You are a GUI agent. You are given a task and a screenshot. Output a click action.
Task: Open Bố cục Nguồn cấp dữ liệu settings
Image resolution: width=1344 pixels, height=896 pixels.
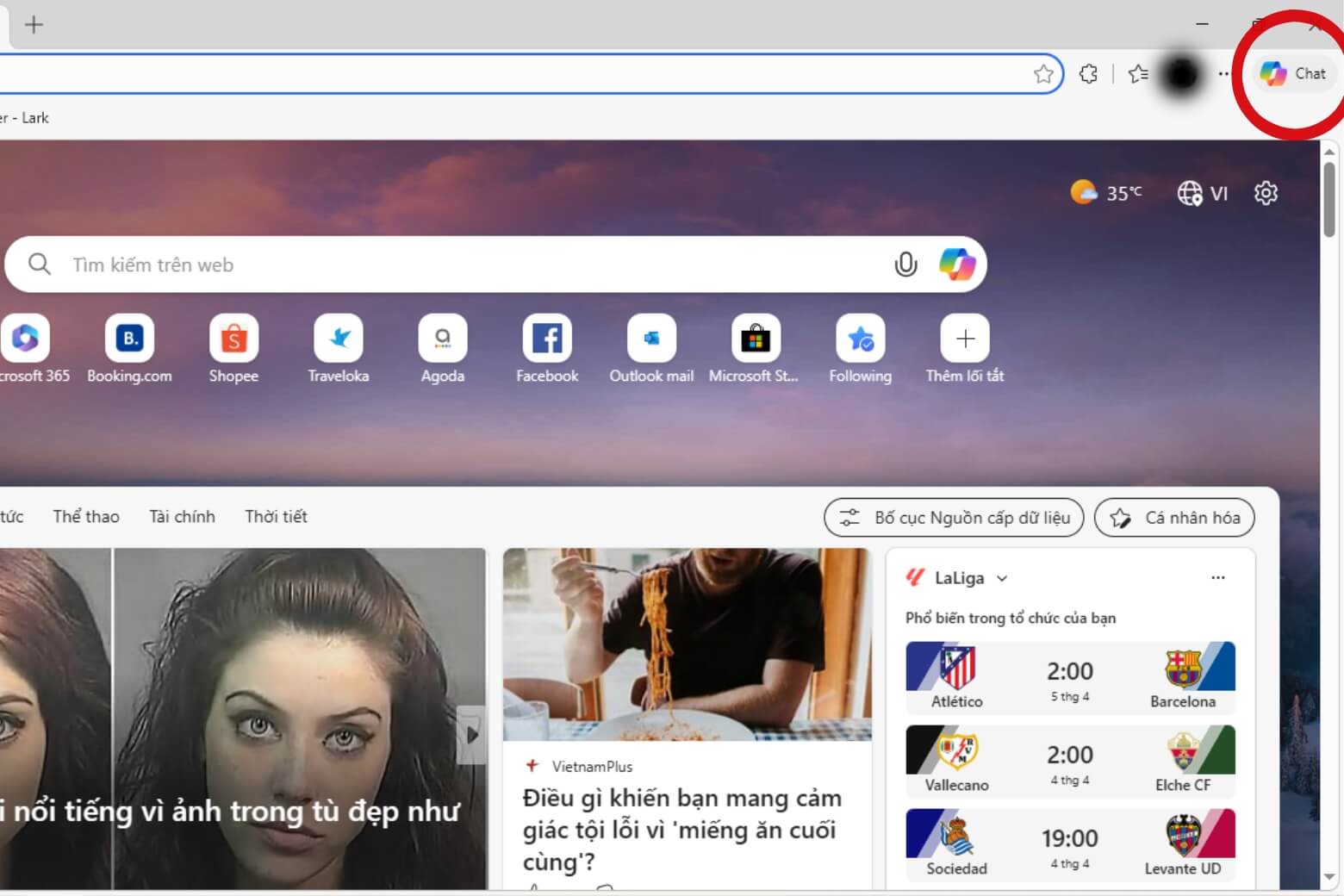pos(954,517)
